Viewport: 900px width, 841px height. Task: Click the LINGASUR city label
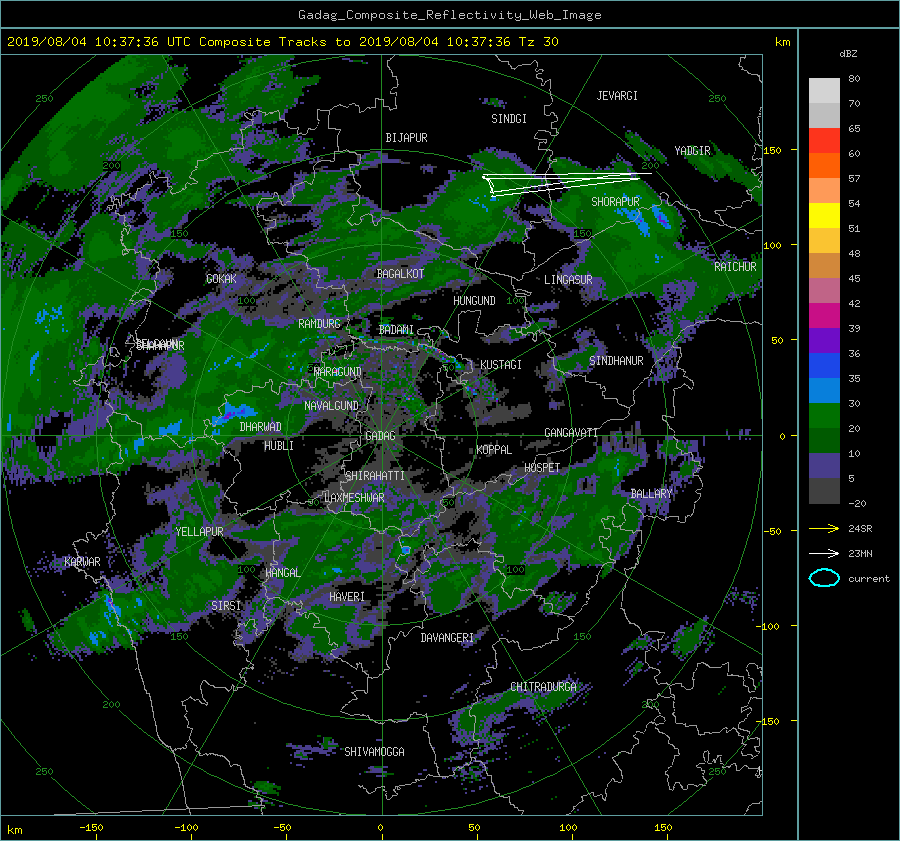(x=568, y=280)
